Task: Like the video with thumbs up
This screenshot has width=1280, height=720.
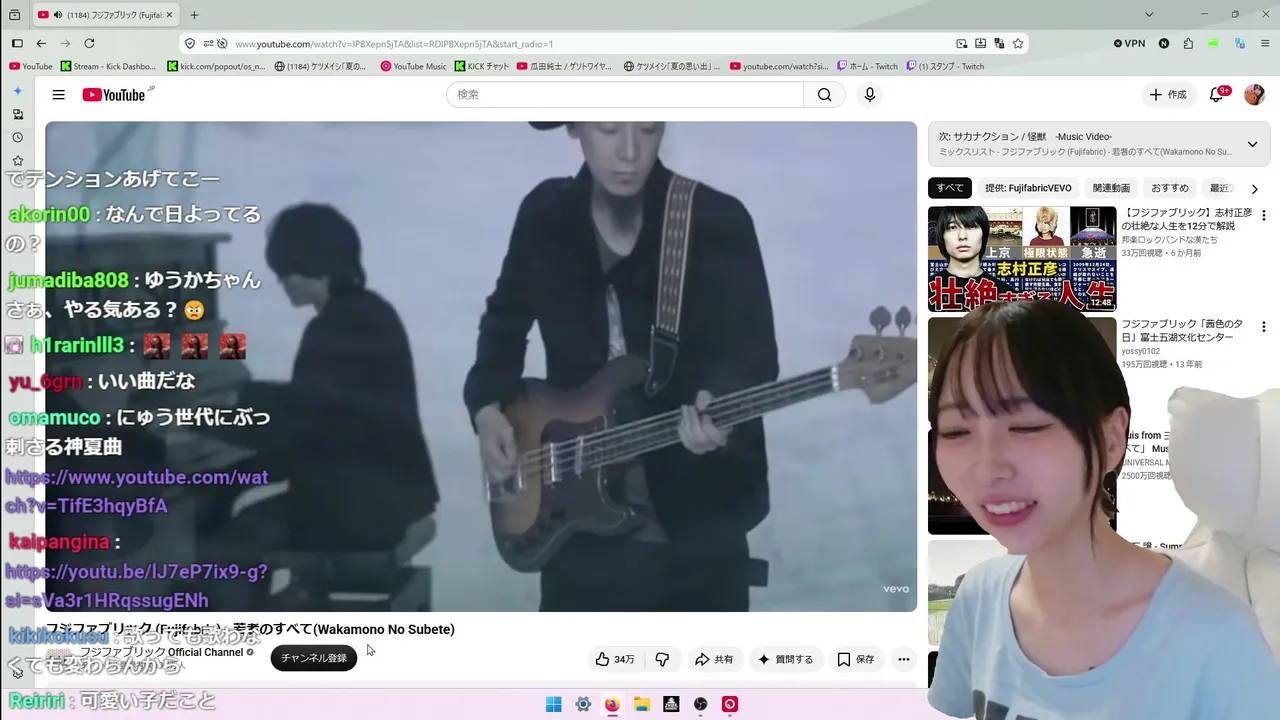Action: pos(615,659)
